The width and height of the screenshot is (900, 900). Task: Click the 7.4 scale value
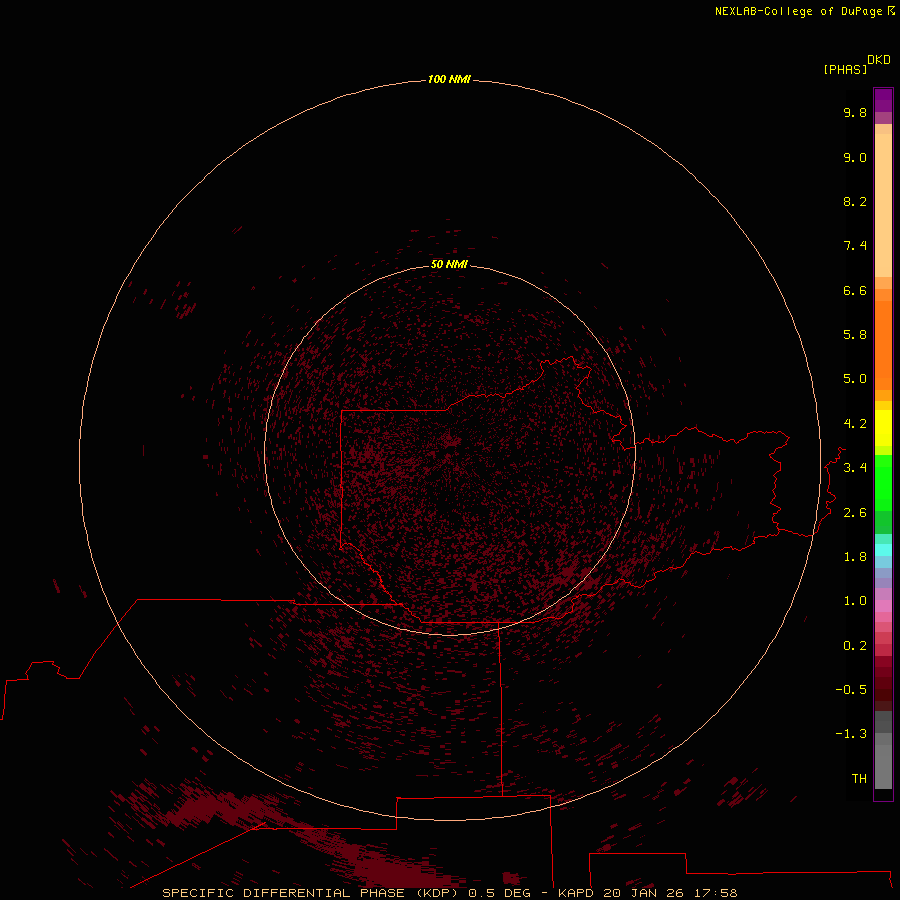pyautogui.click(x=855, y=246)
